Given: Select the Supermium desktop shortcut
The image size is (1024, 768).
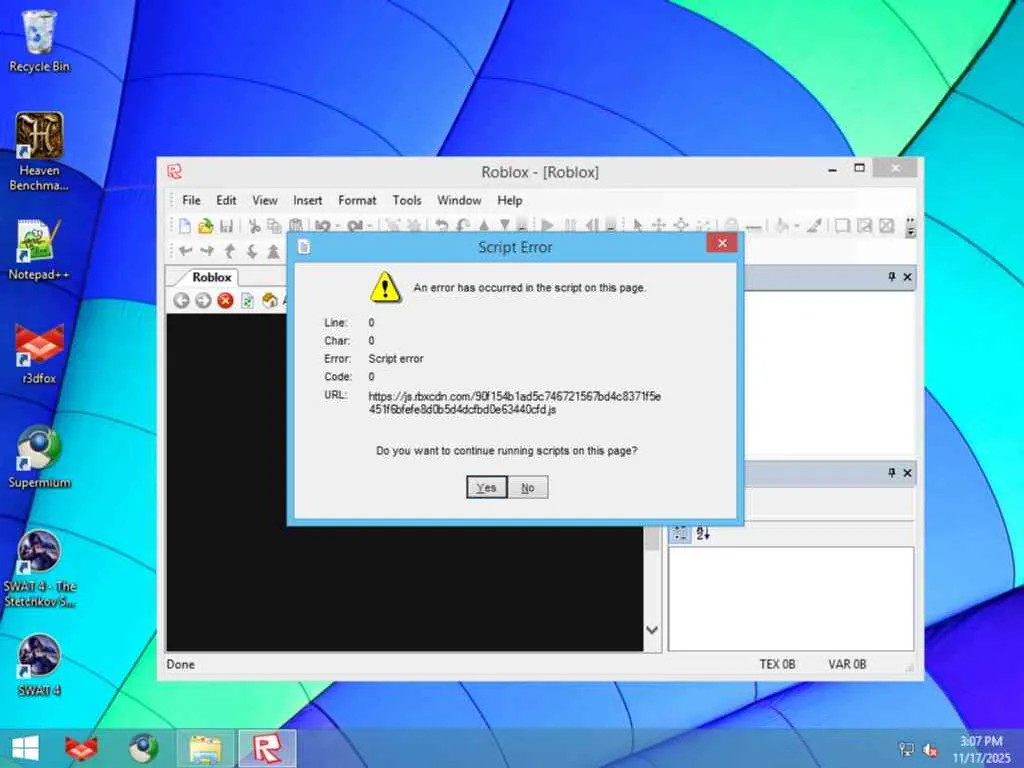Looking at the screenshot, I should (x=39, y=457).
